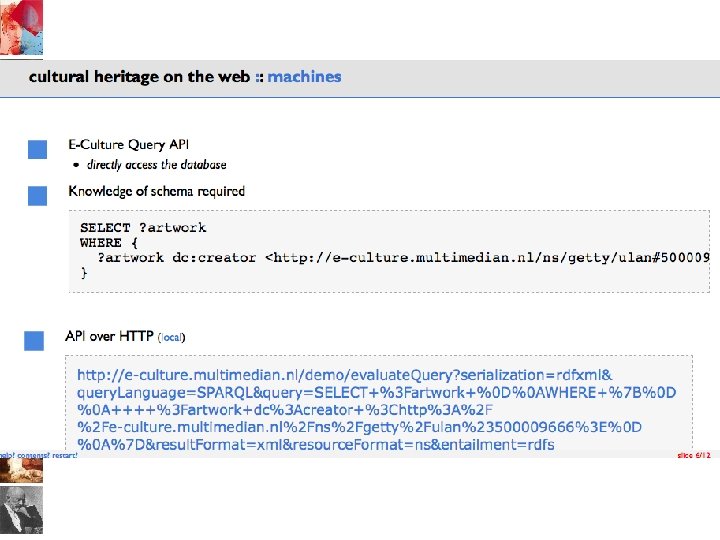Click the 'machines' word in the slide title
Viewport: 720px width, 540px height.
304,76
